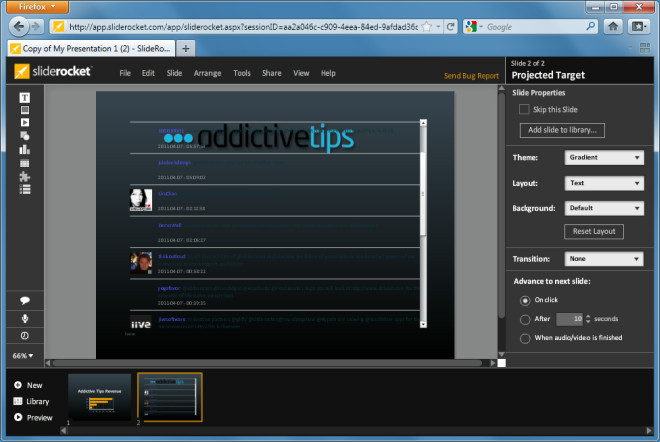The image size is (660, 442).
Task: Open the Edit menu
Action: (148, 73)
